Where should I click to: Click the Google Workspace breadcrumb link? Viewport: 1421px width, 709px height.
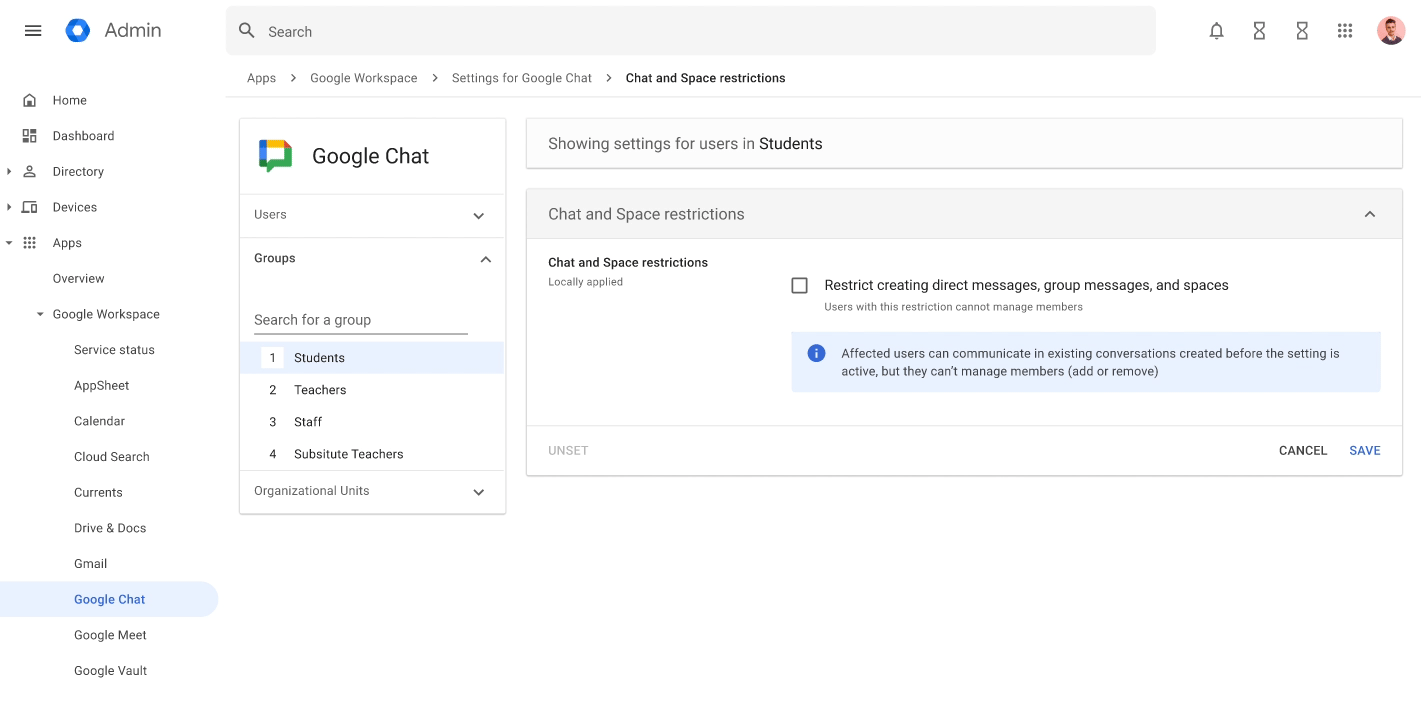pyautogui.click(x=364, y=78)
